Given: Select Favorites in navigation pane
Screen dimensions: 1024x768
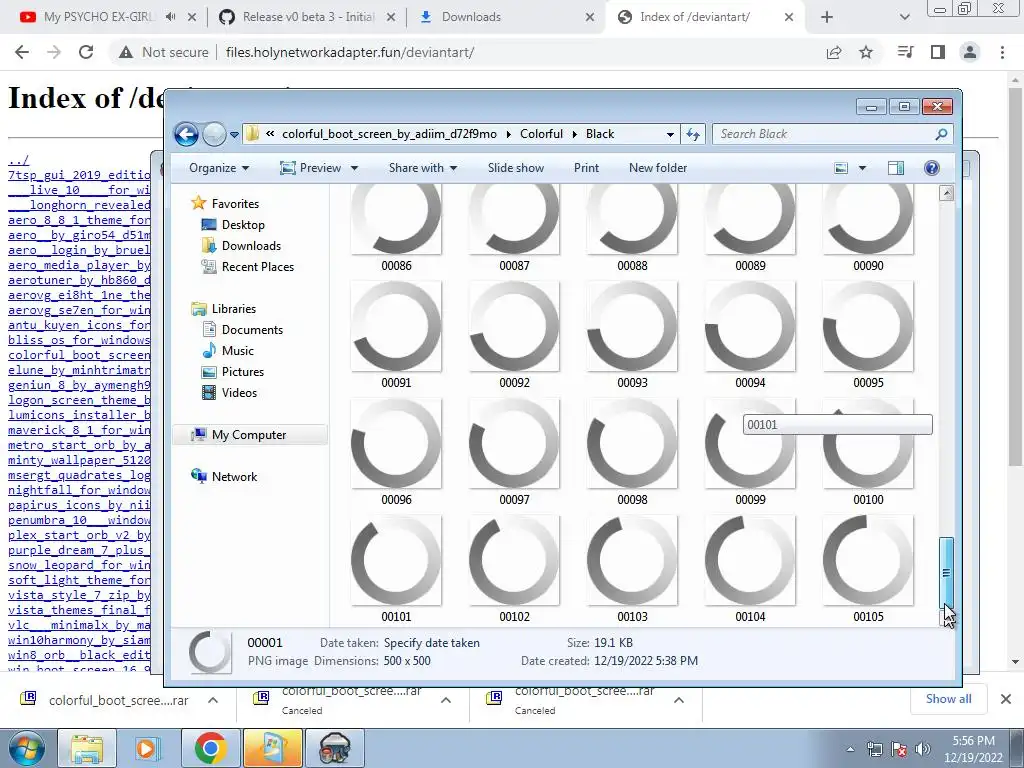Looking at the screenshot, I should [x=235, y=204].
